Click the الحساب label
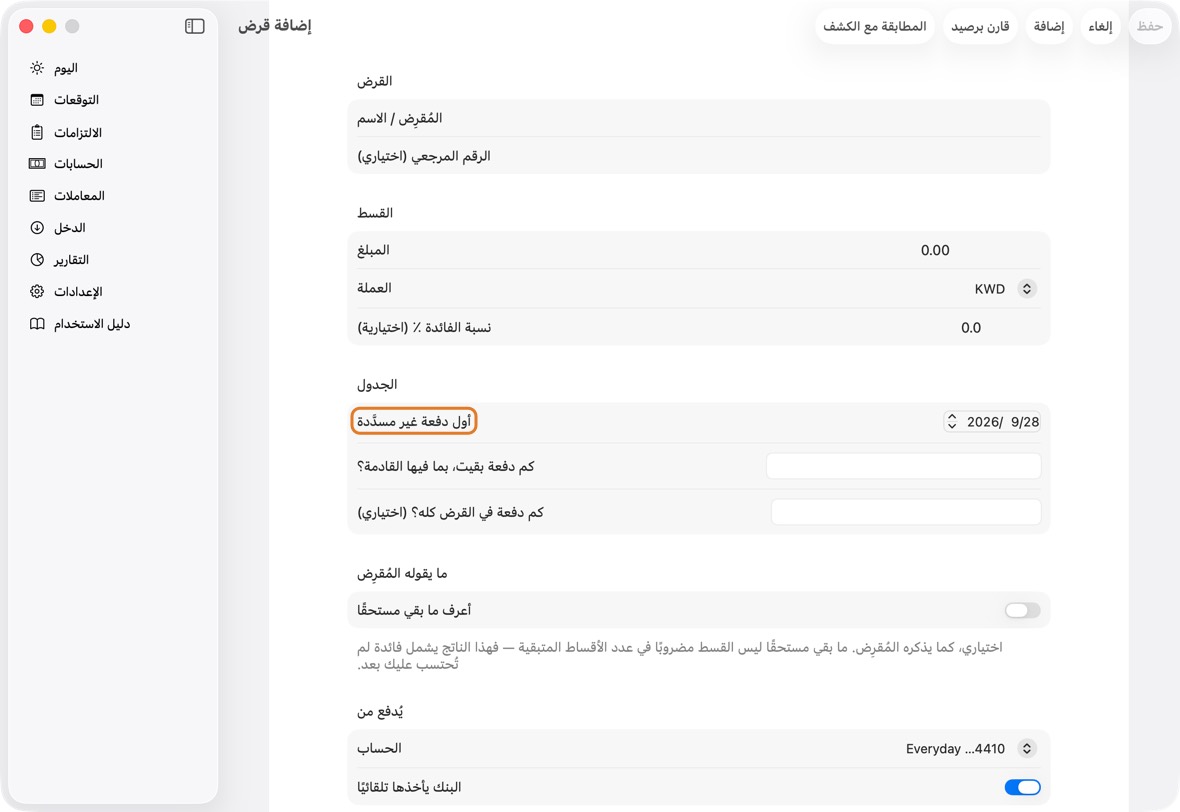 tap(379, 748)
